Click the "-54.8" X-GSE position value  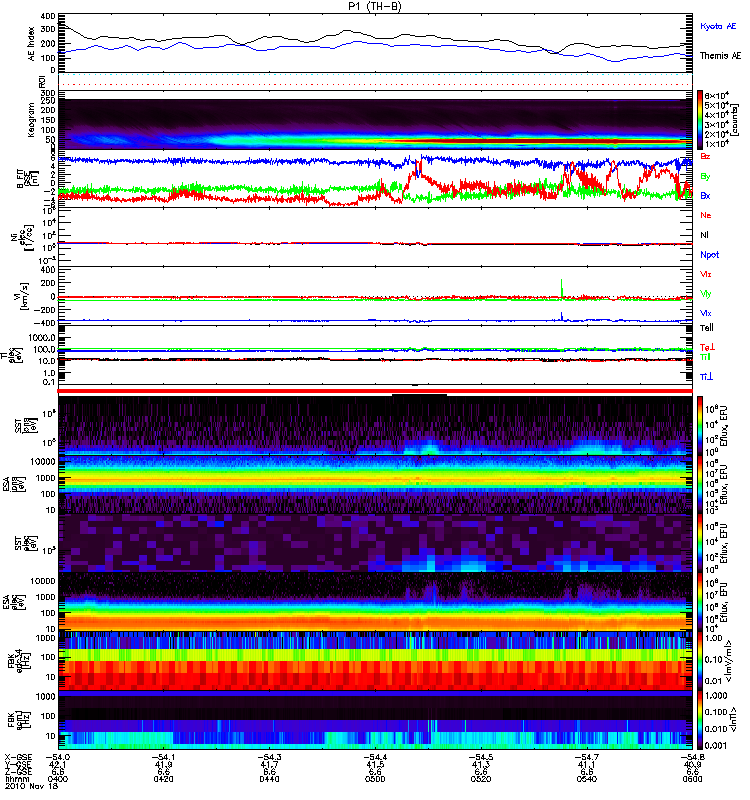pos(692,758)
